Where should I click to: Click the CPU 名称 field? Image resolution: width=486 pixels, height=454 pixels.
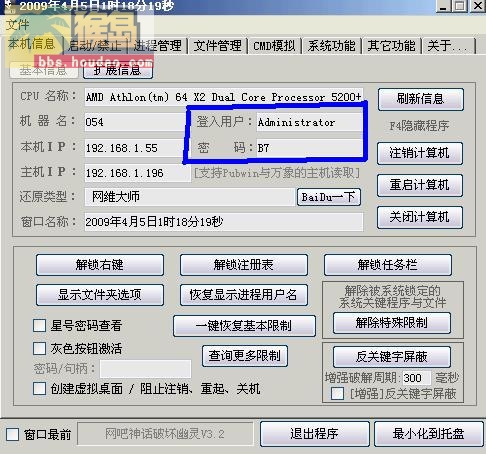click(x=224, y=97)
